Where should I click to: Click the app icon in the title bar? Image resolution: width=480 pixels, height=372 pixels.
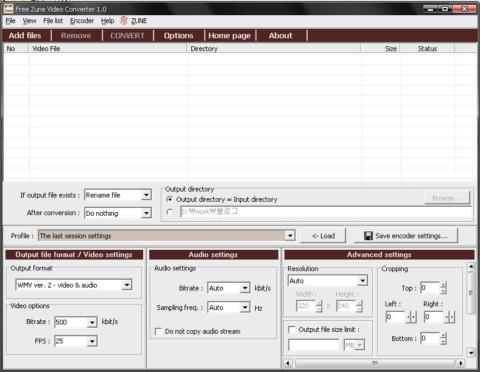(9, 9)
